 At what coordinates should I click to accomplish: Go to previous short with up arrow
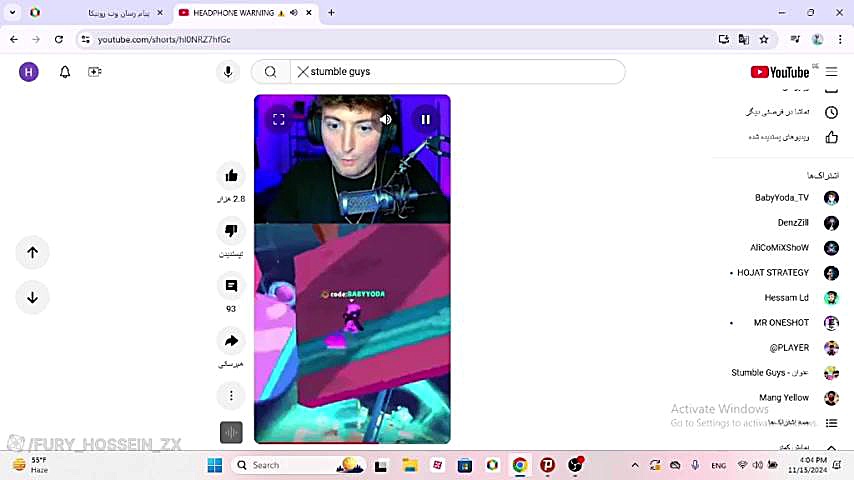click(33, 252)
